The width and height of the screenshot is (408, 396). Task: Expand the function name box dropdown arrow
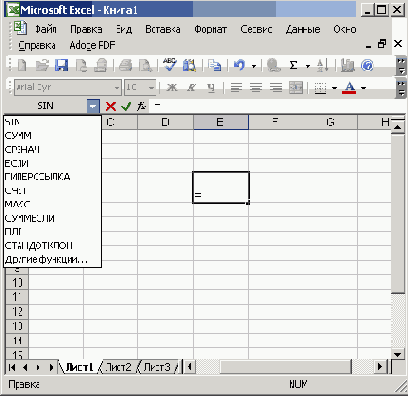pyautogui.click(x=93, y=107)
